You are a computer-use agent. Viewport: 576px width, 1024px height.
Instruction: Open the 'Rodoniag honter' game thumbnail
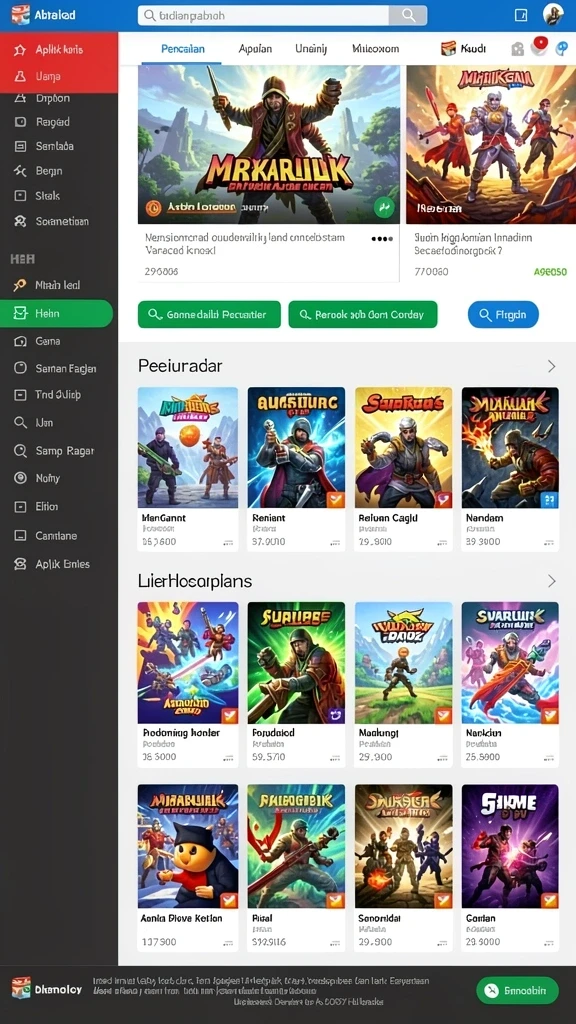188,663
